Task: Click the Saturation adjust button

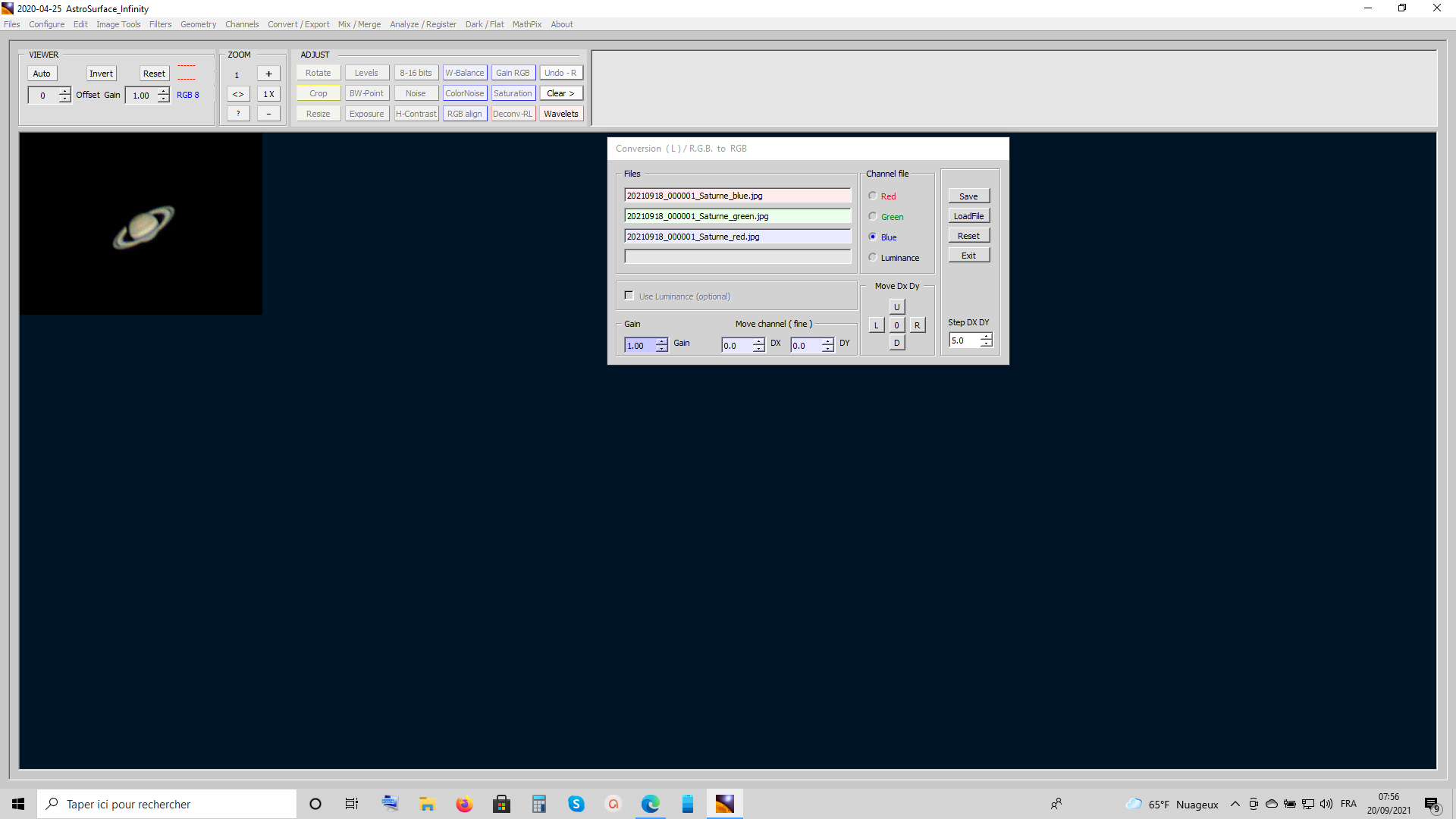Action: click(513, 93)
